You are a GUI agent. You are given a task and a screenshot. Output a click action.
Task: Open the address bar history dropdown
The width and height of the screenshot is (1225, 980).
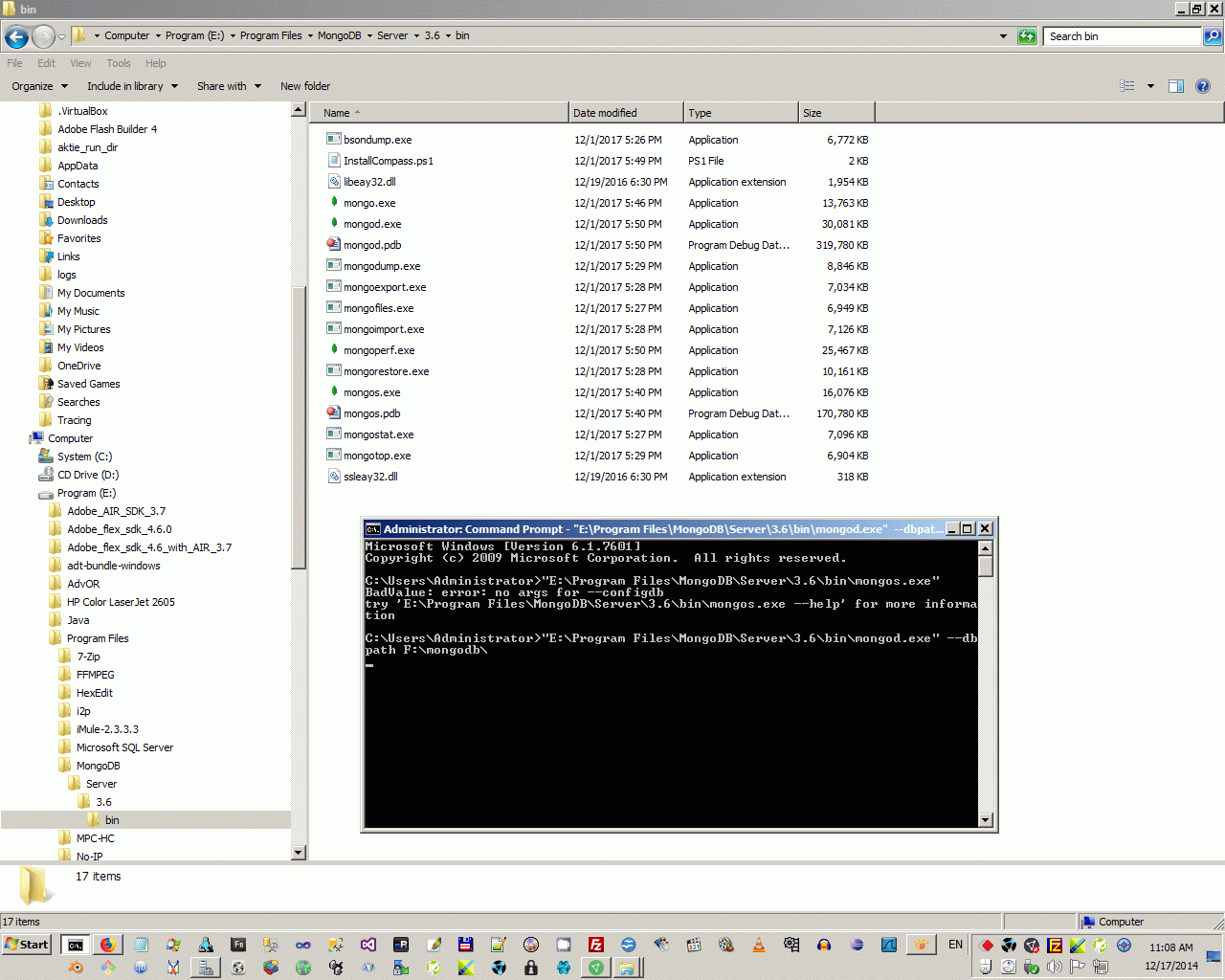tap(1003, 36)
